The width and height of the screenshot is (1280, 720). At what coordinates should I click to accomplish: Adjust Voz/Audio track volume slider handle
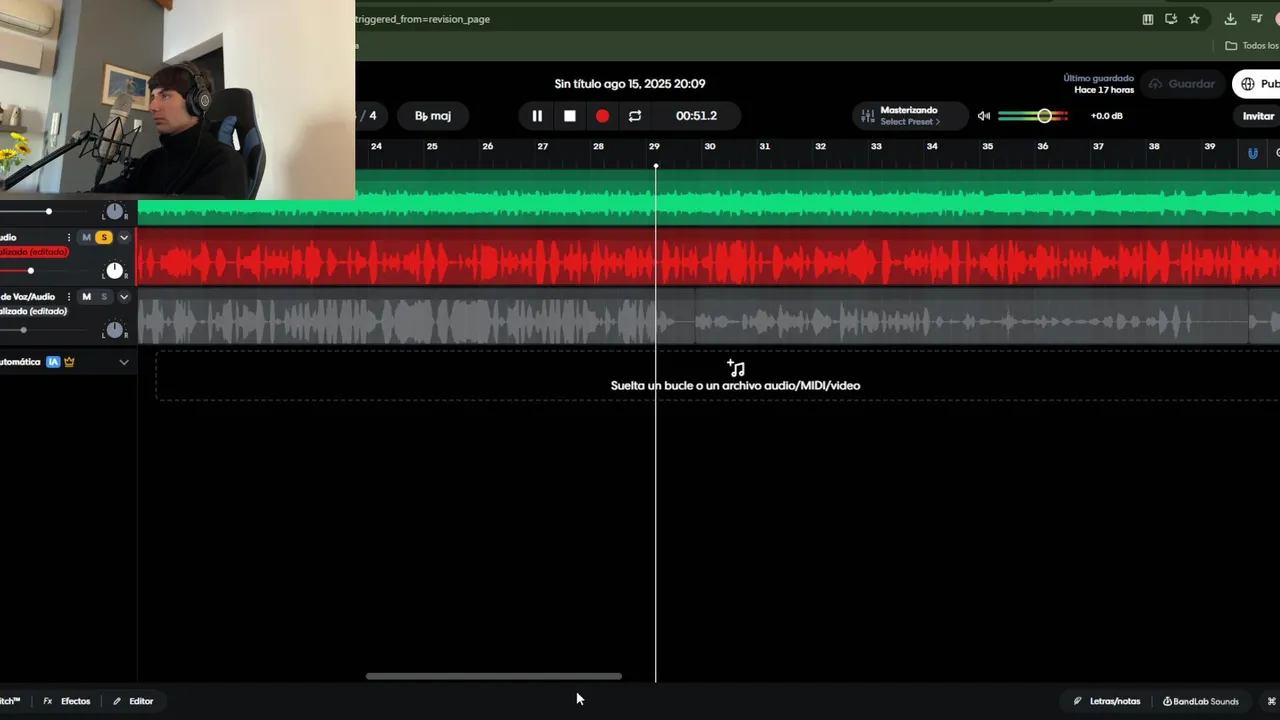23,330
